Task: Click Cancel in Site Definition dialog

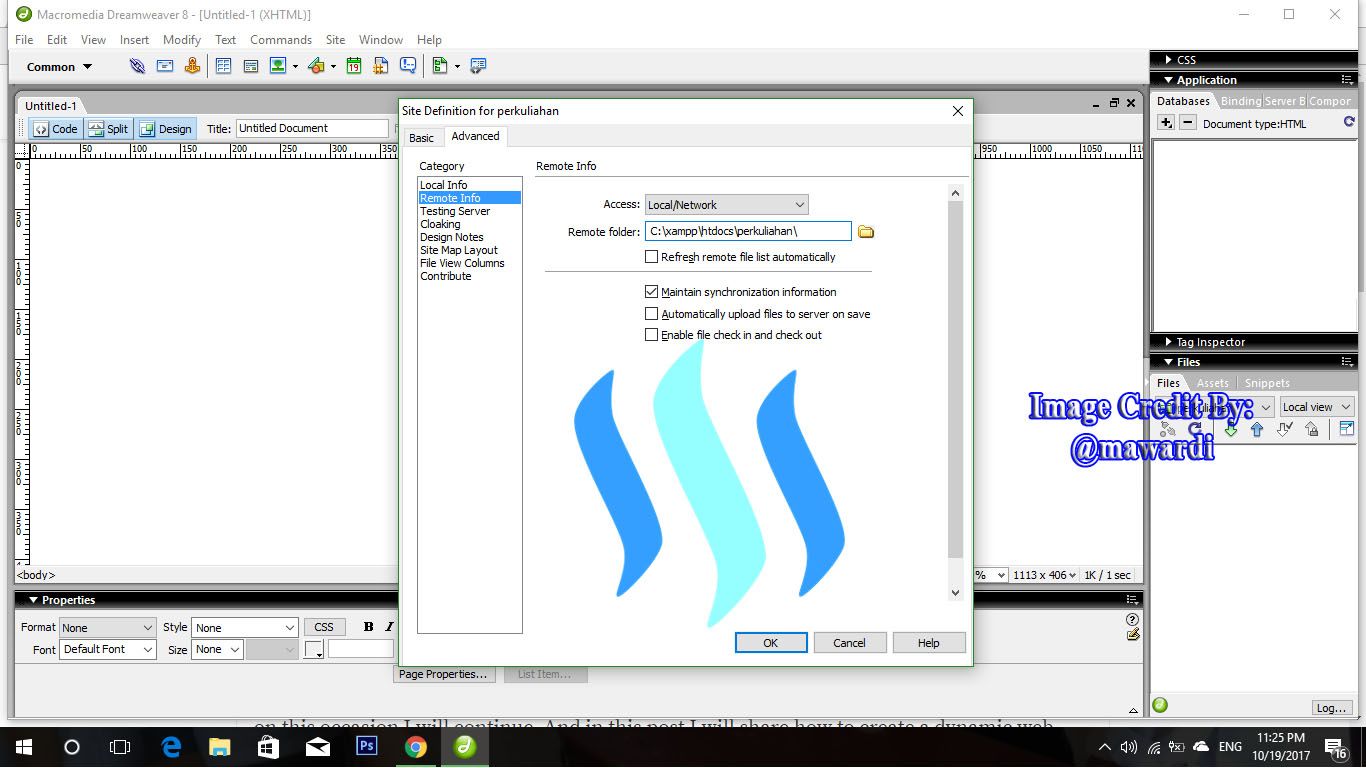Action: coord(850,643)
